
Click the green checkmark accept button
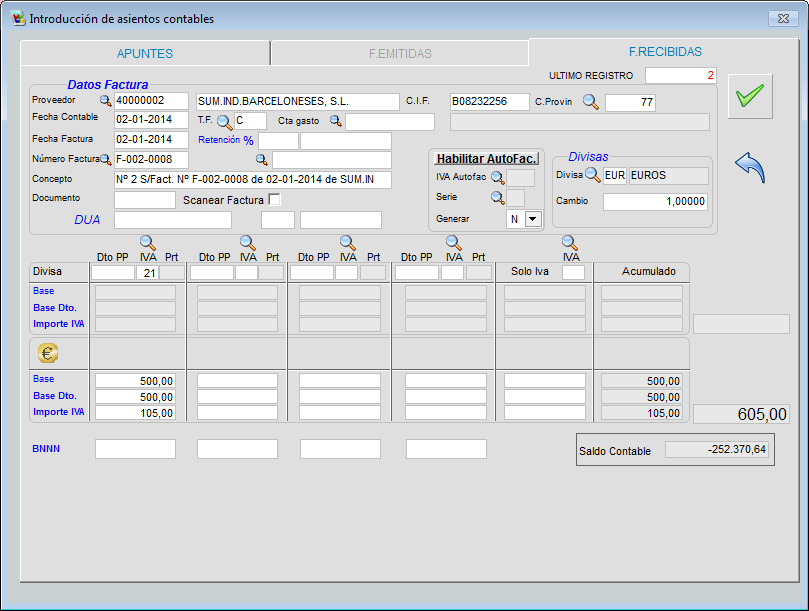click(749, 96)
